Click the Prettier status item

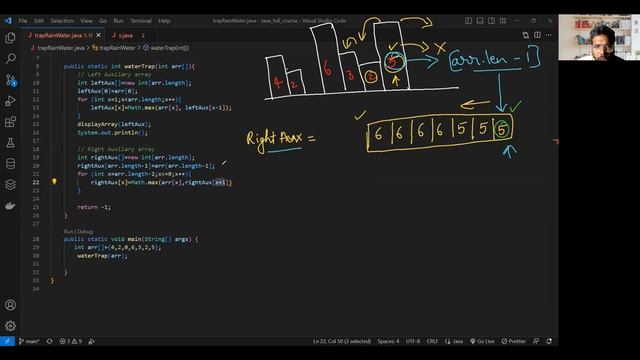click(513, 341)
